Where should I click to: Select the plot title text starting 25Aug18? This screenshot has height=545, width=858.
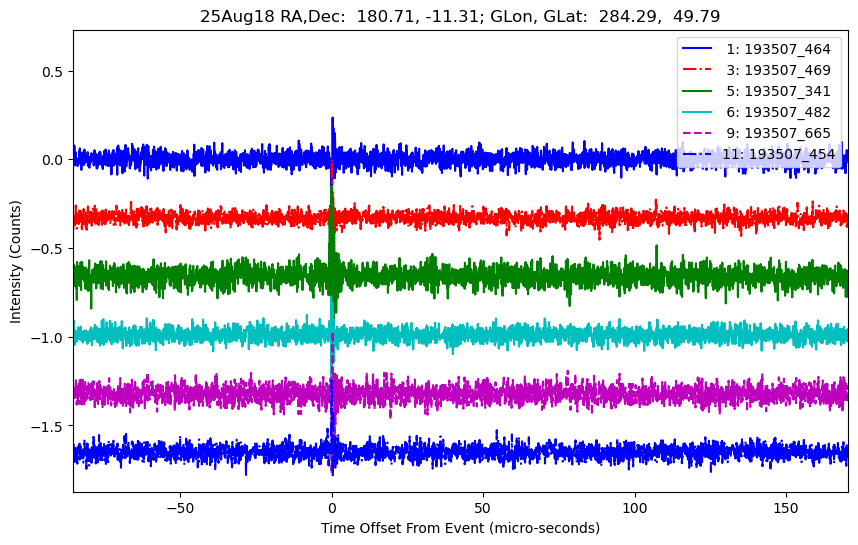460,16
